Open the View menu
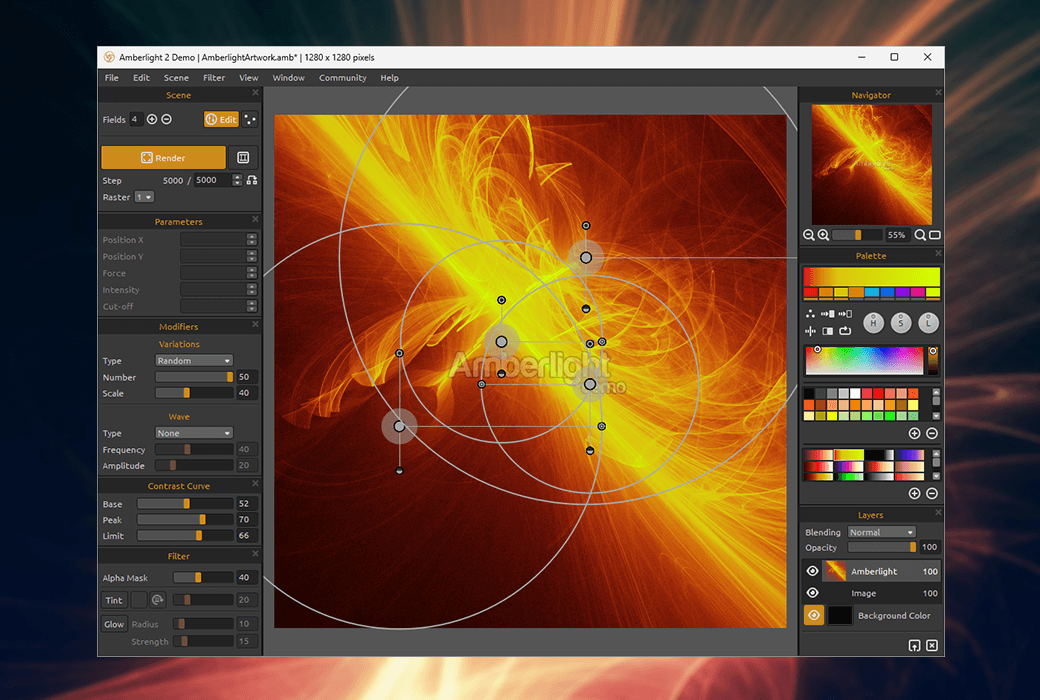This screenshot has height=700, width=1040. (x=249, y=78)
